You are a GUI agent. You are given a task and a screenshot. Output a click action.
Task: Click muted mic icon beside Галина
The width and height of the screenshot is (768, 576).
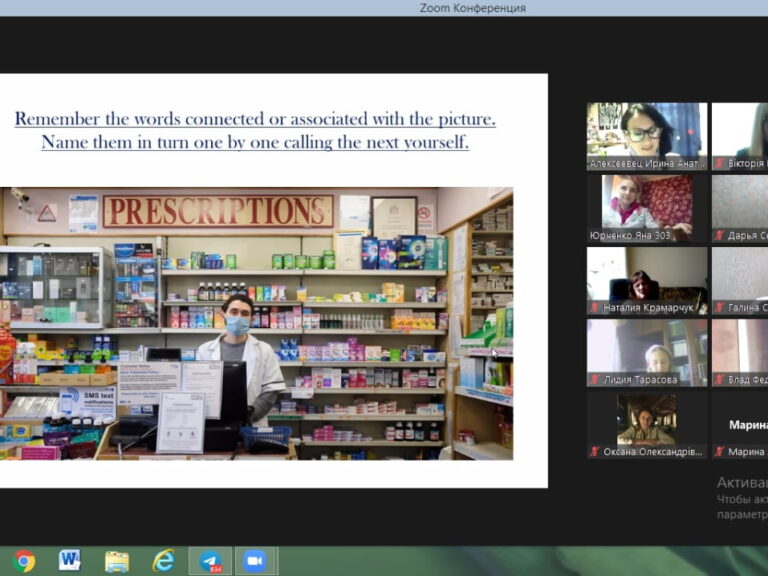click(x=719, y=308)
